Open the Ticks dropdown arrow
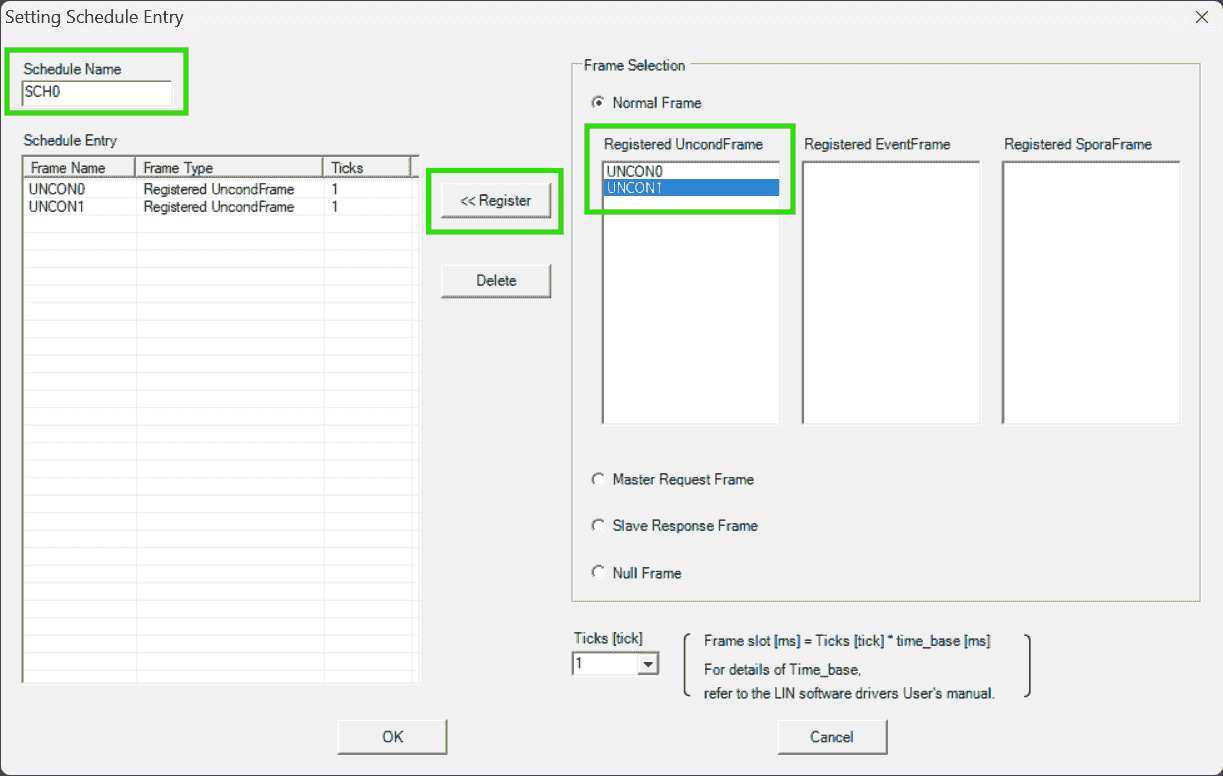This screenshot has height=776, width=1223. [648, 664]
